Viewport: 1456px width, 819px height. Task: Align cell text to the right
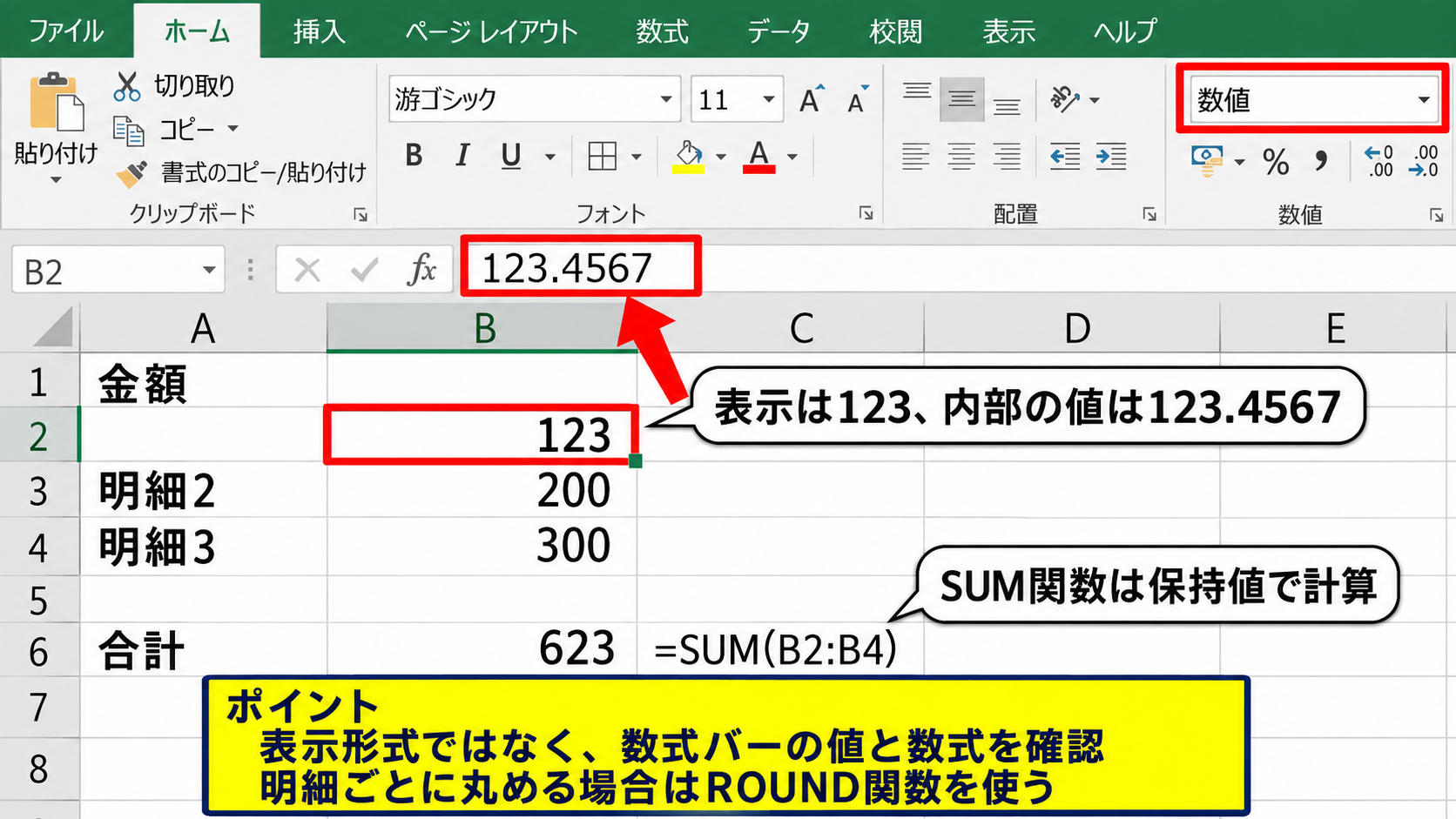click(1007, 157)
